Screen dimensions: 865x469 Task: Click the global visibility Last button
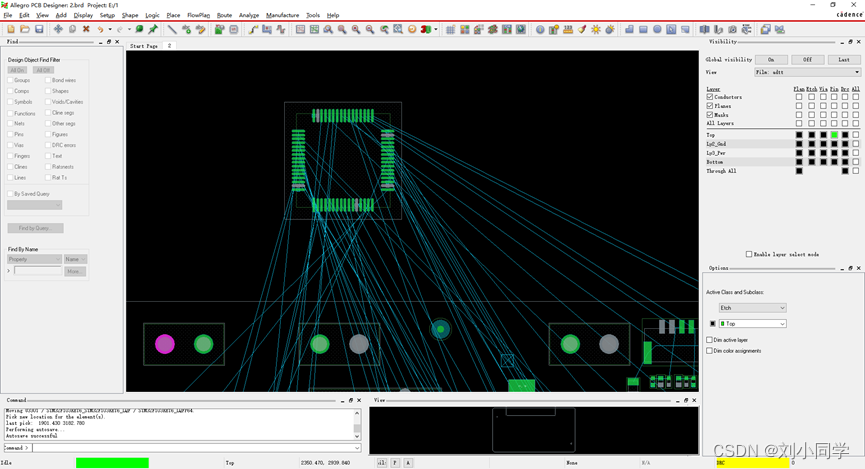point(843,60)
